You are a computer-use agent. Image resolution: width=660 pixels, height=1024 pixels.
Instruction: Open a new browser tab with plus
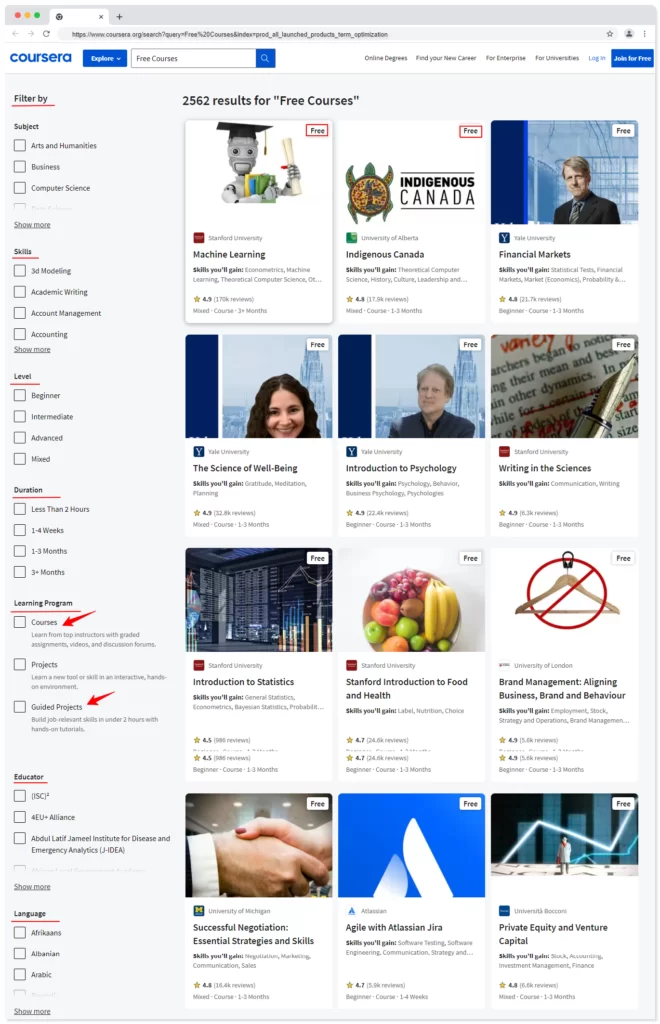pos(119,16)
